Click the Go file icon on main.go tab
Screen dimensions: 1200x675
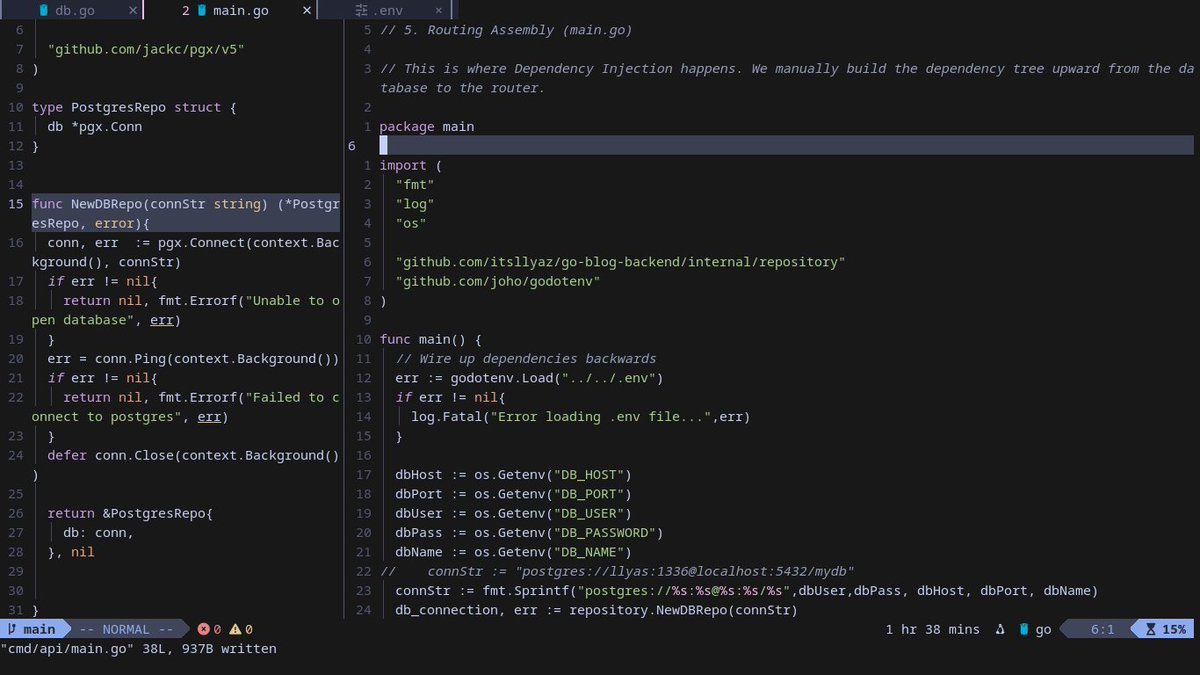(x=202, y=11)
